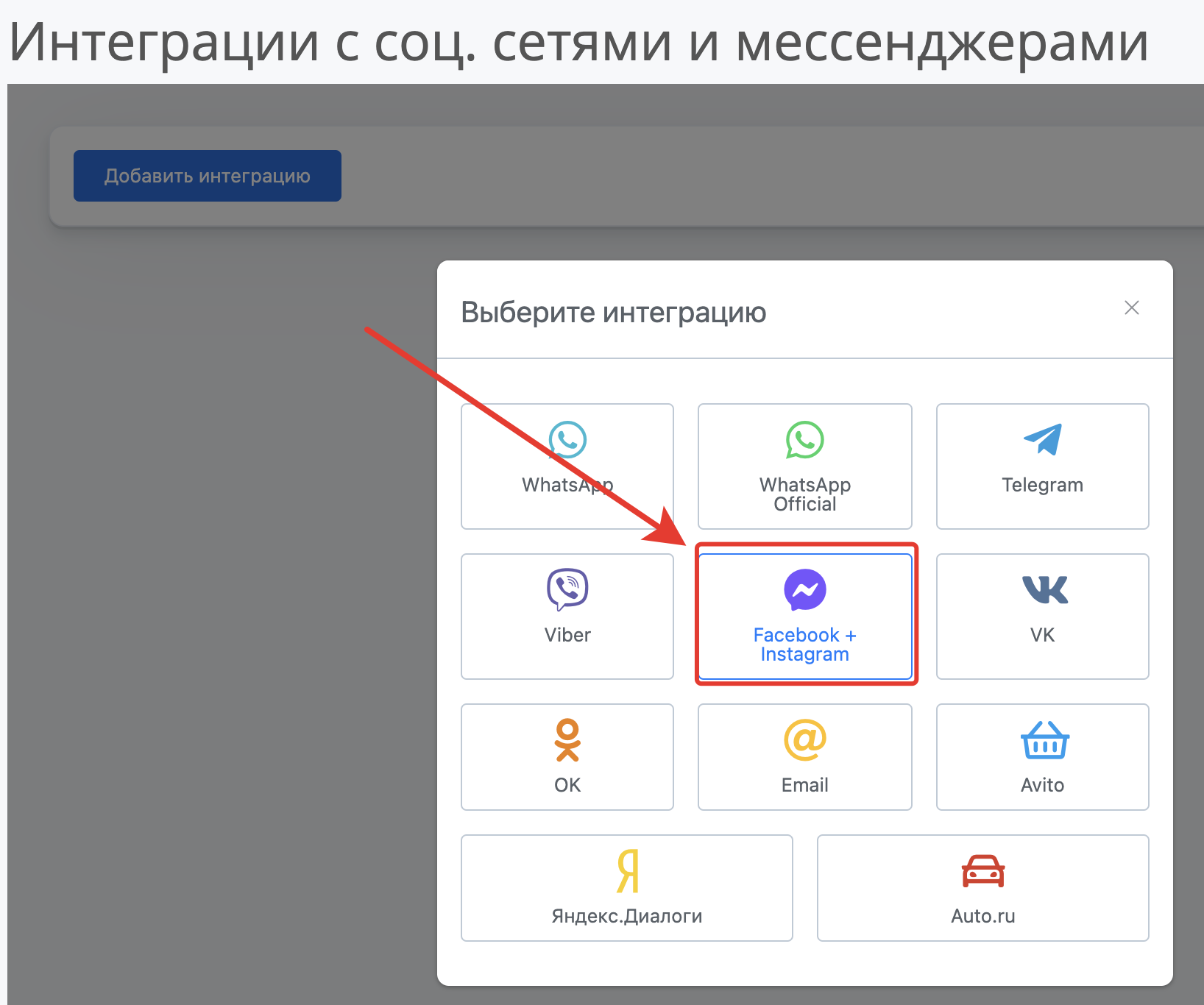This screenshot has width=1204, height=1005.
Task: Click the Выберите интеграцию dialog title
Action: click(x=614, y=313)
